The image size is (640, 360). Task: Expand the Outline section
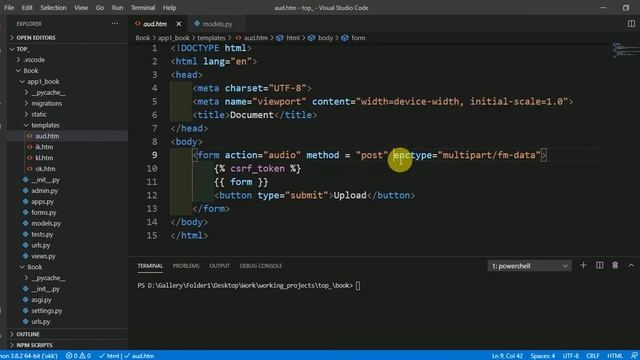[67, 334]
